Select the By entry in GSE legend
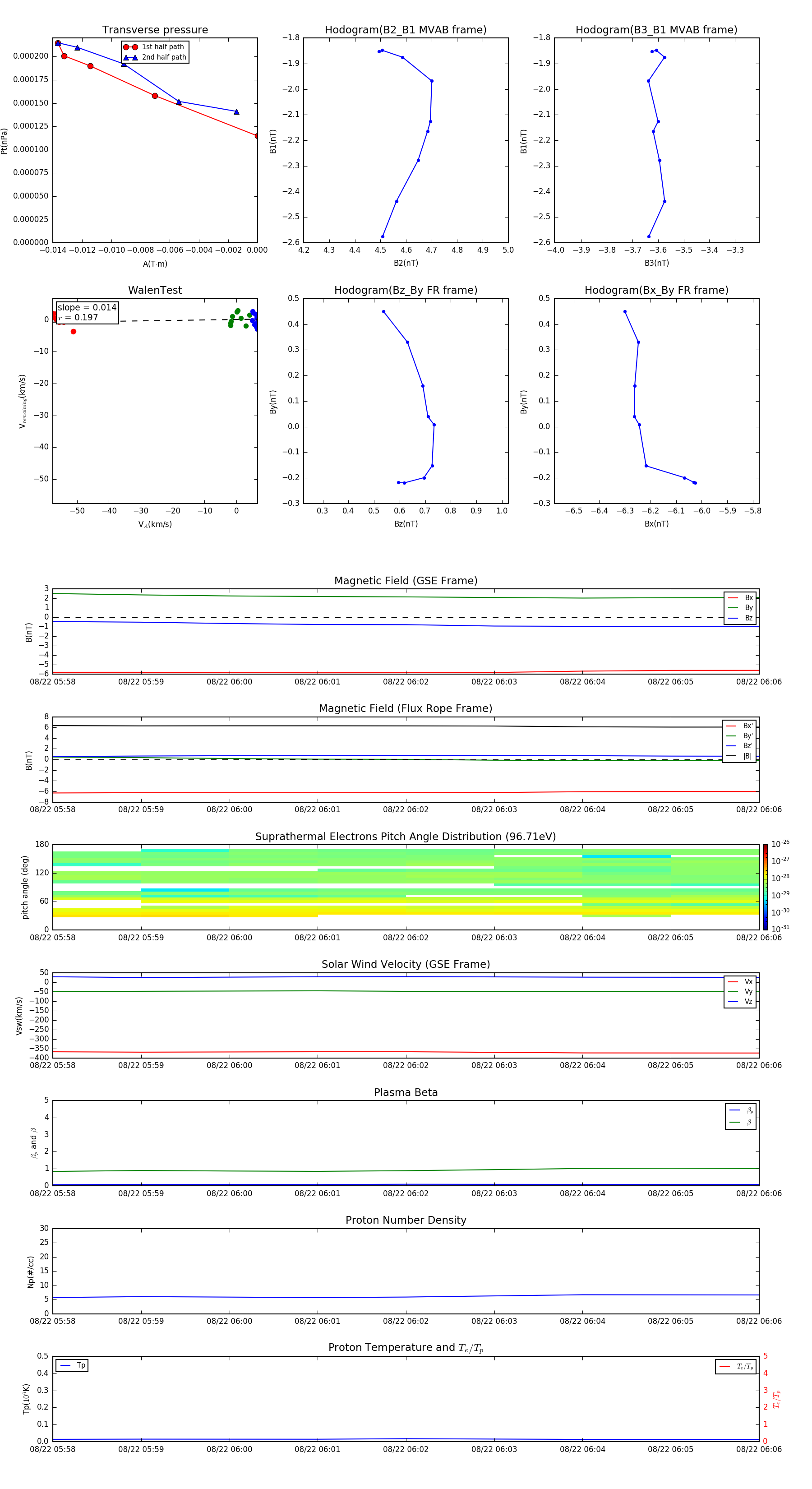 coord(740,607)
